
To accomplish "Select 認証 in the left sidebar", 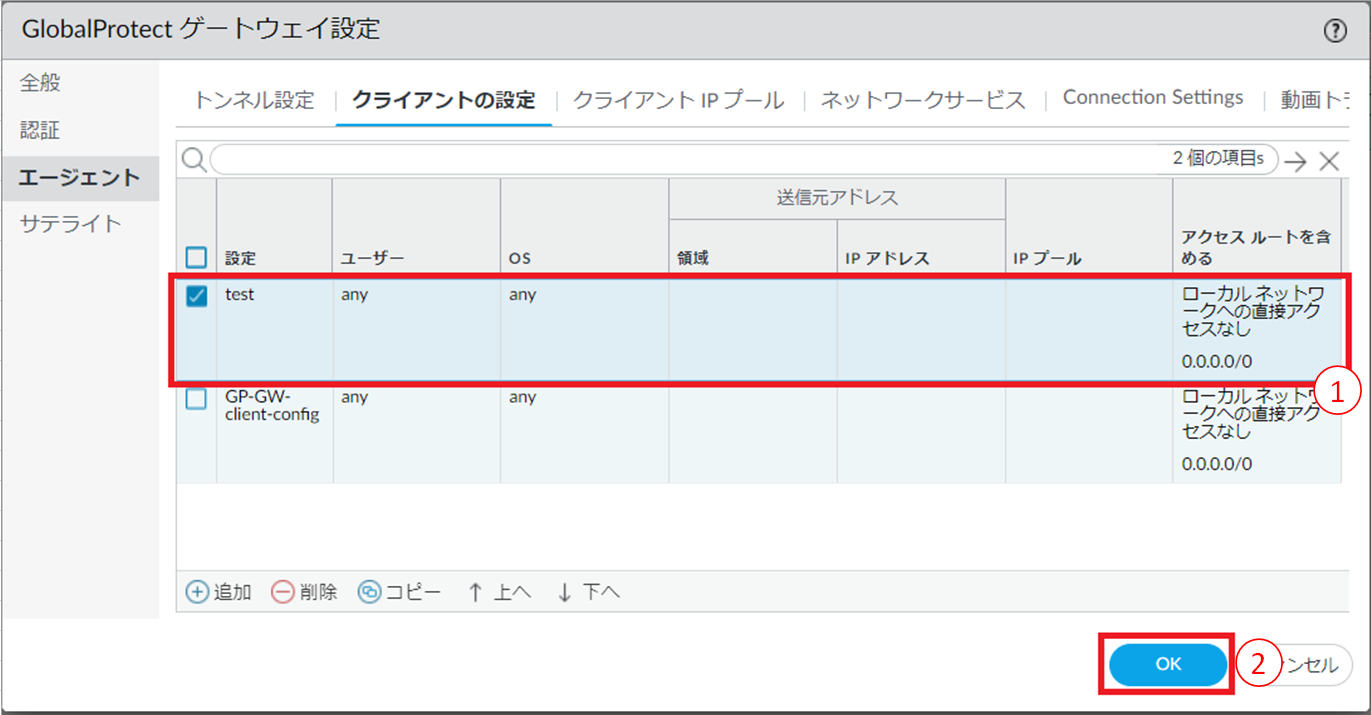I will click(41, 131).
